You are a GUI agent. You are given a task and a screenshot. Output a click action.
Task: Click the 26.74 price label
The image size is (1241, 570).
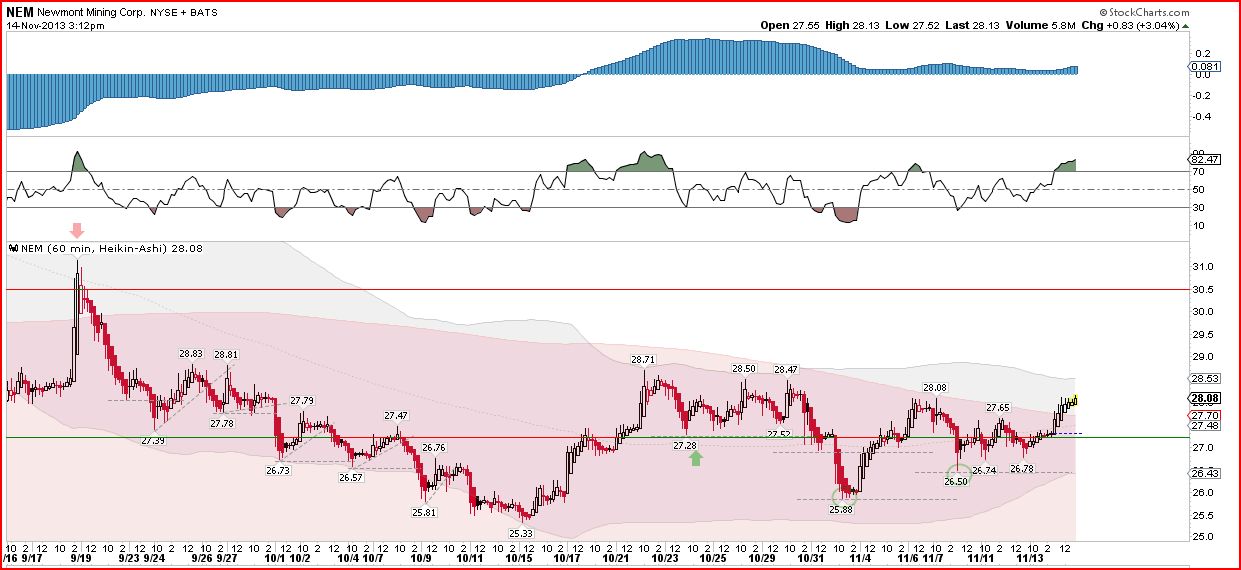984,470
